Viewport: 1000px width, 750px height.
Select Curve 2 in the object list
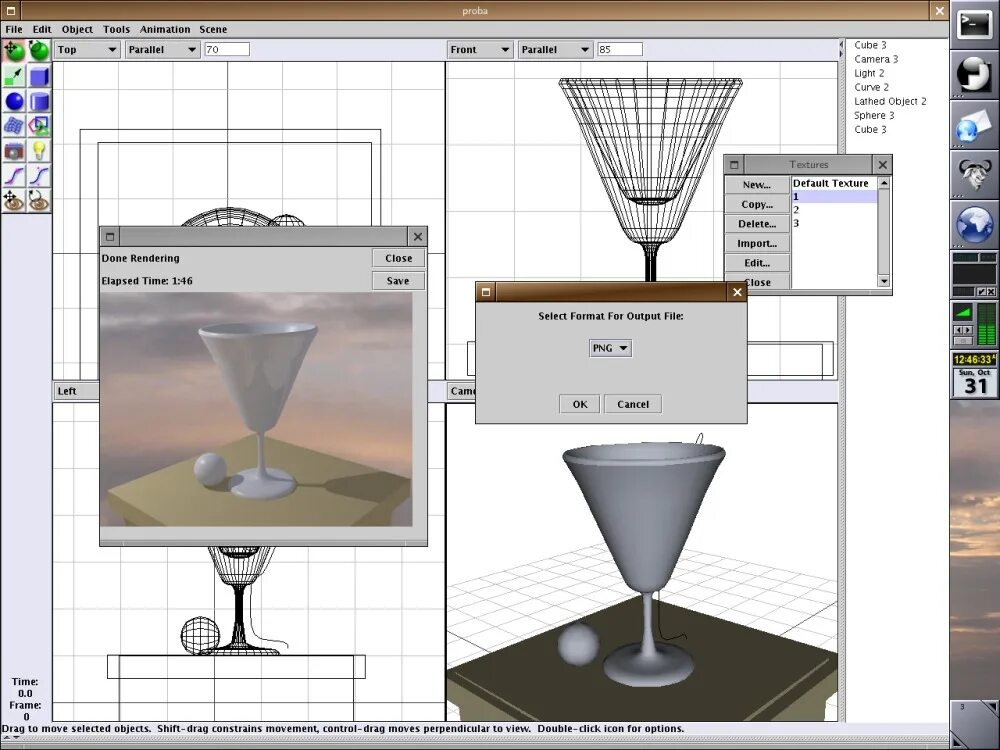tap(871, 87)
